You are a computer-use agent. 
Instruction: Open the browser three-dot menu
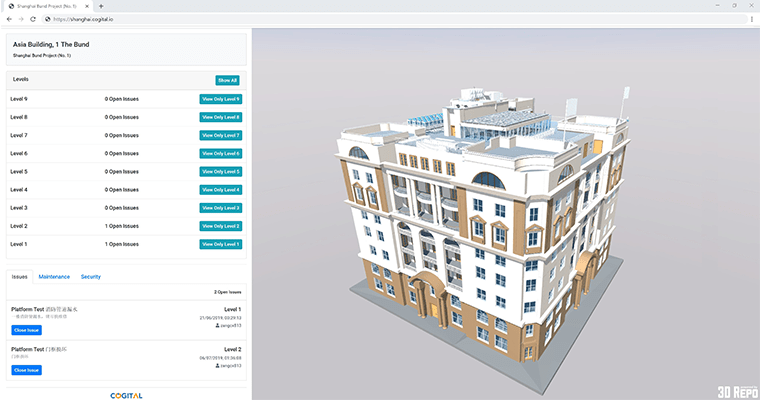(752, 19)
